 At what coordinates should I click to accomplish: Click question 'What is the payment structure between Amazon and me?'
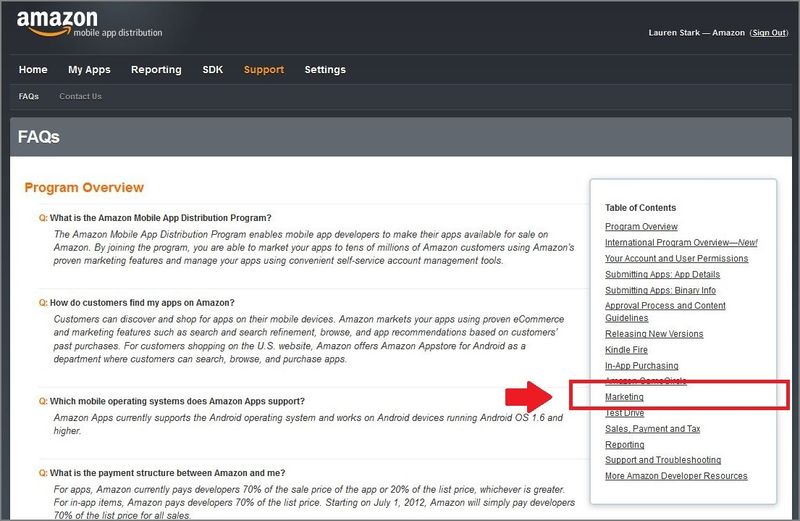point(167,473)
